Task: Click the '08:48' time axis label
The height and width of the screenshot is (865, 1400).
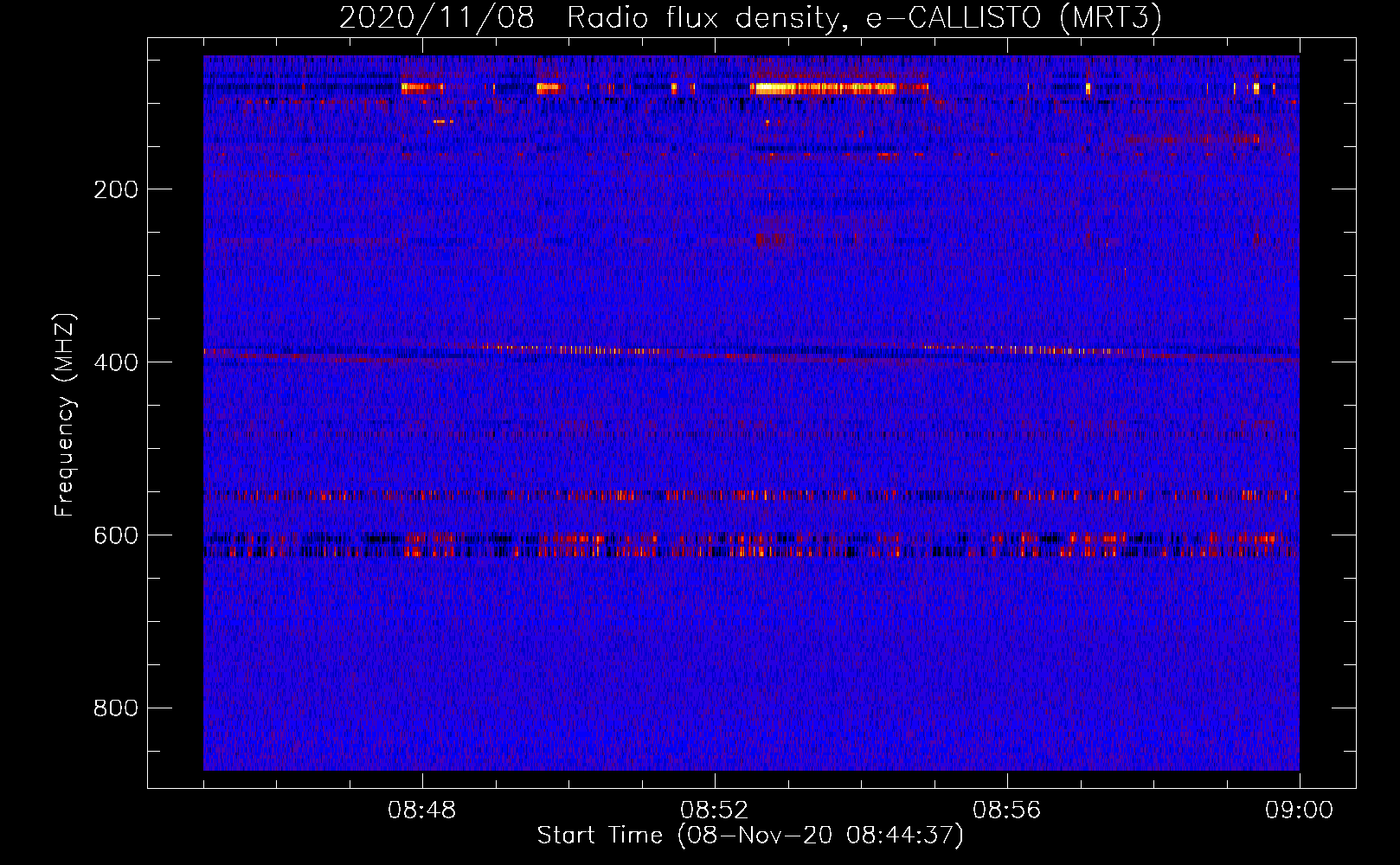Action: pos(422,811)
